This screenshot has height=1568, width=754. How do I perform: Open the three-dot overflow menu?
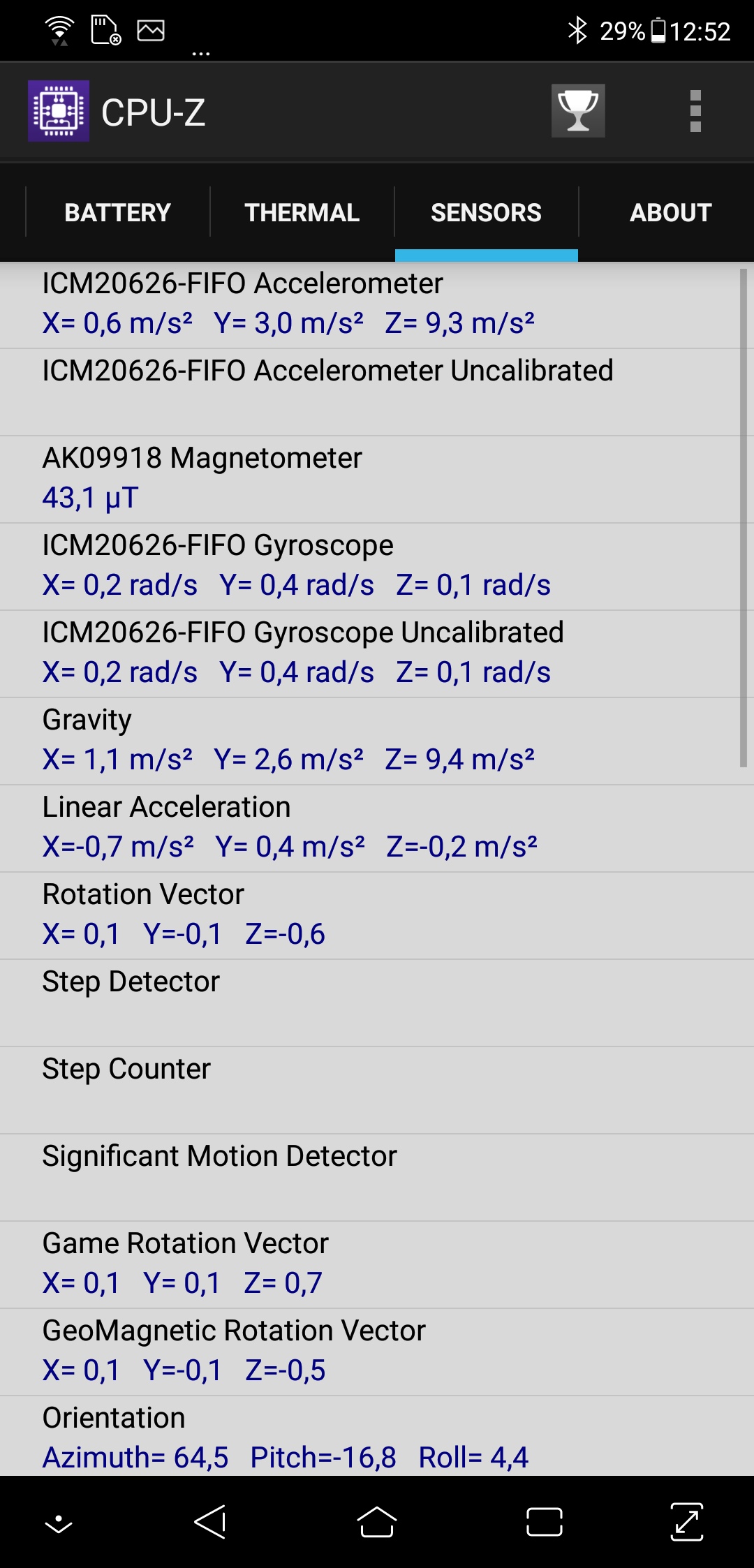coord(695,111)
